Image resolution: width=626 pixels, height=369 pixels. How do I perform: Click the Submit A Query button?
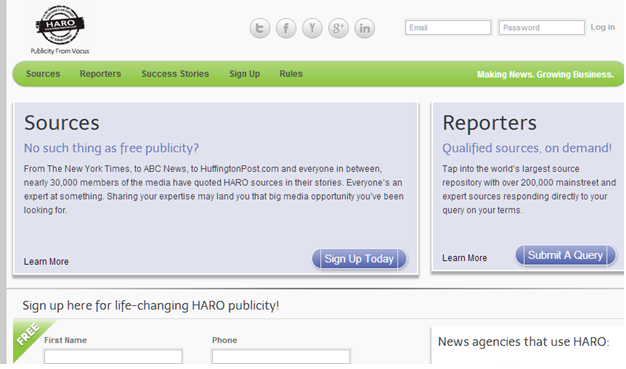pyautogui.click(x=565, y=255)
